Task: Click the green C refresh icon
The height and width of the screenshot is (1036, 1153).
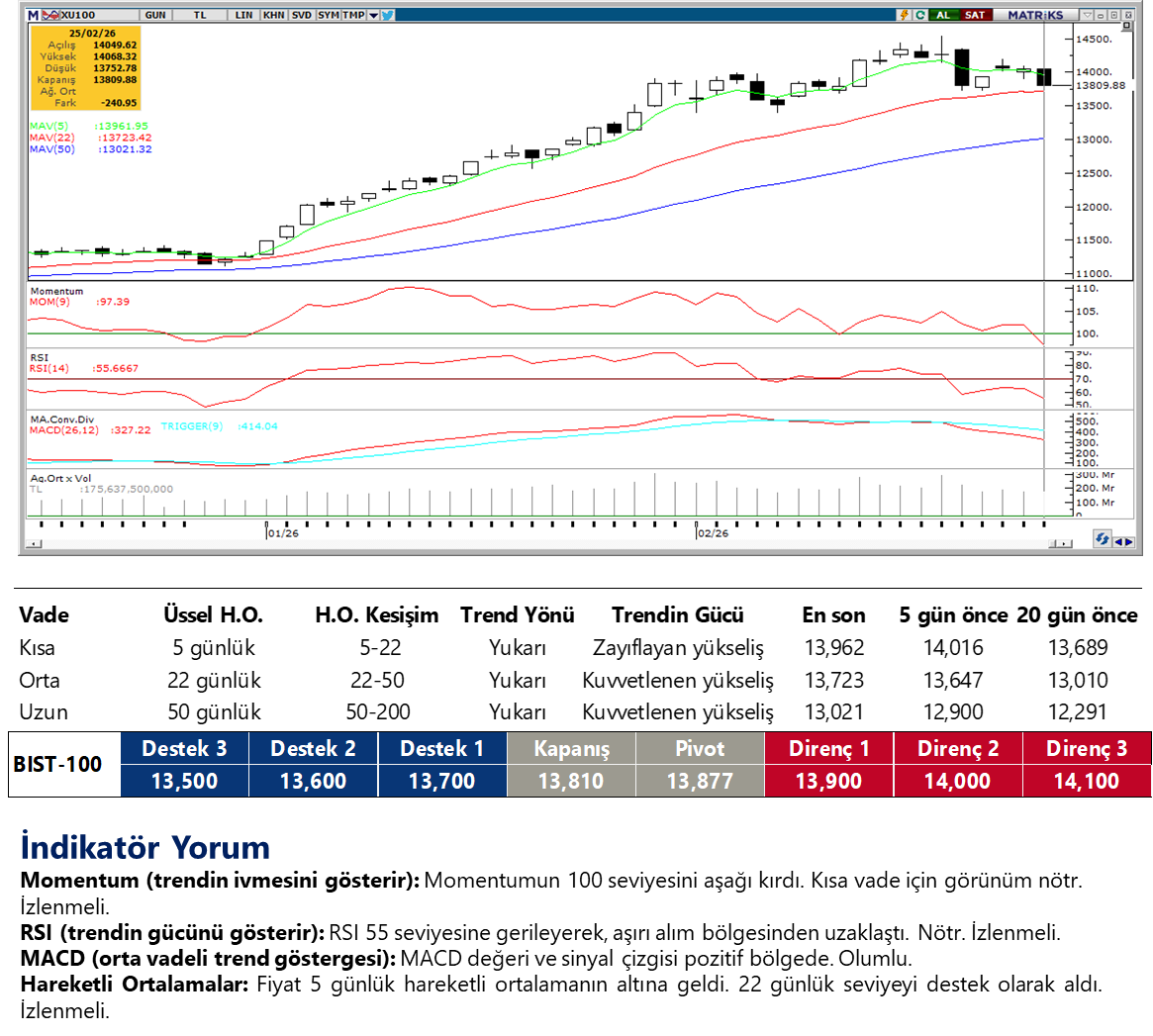Action: (x=920, y=15)
